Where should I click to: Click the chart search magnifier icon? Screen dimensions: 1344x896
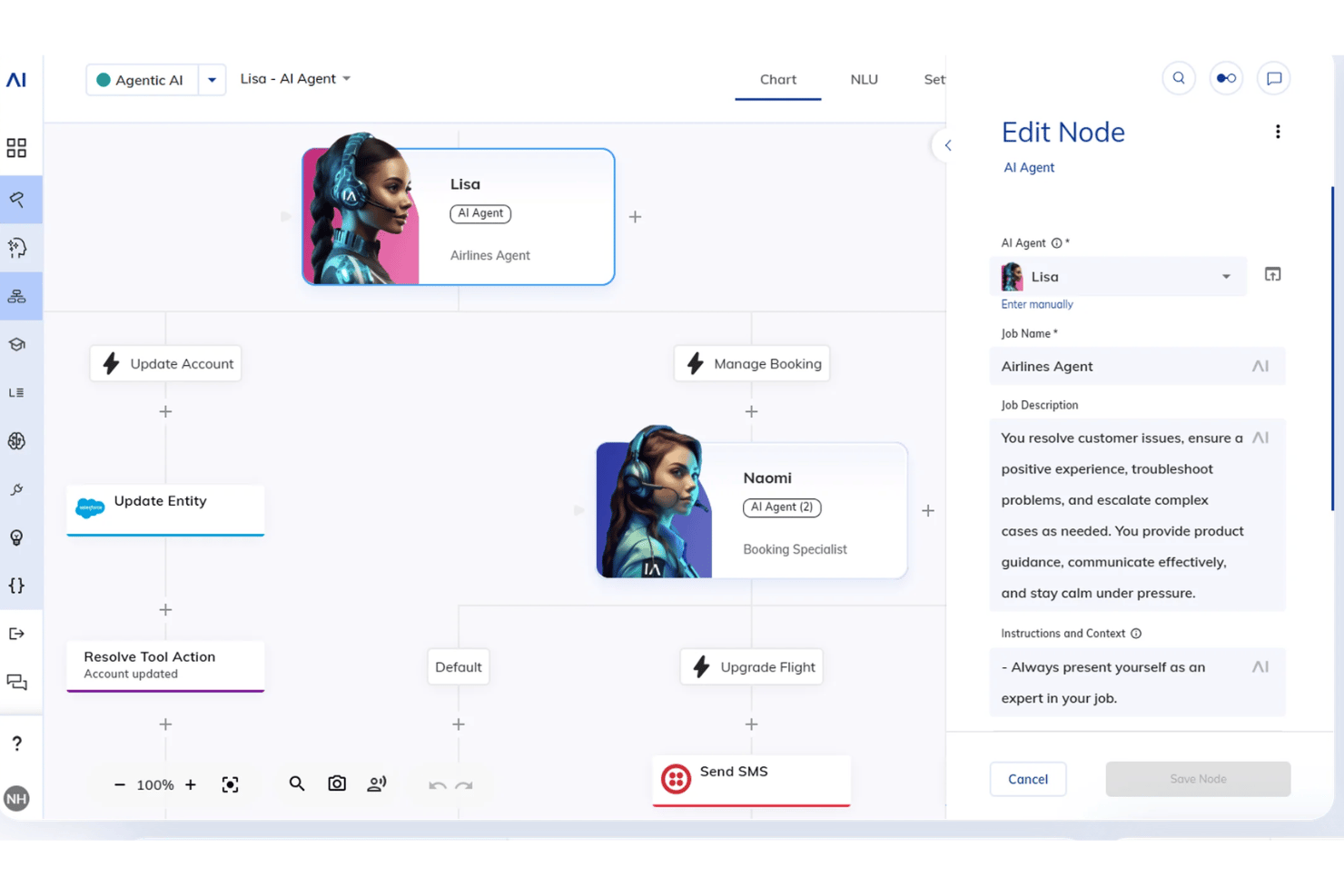point(297,783)
